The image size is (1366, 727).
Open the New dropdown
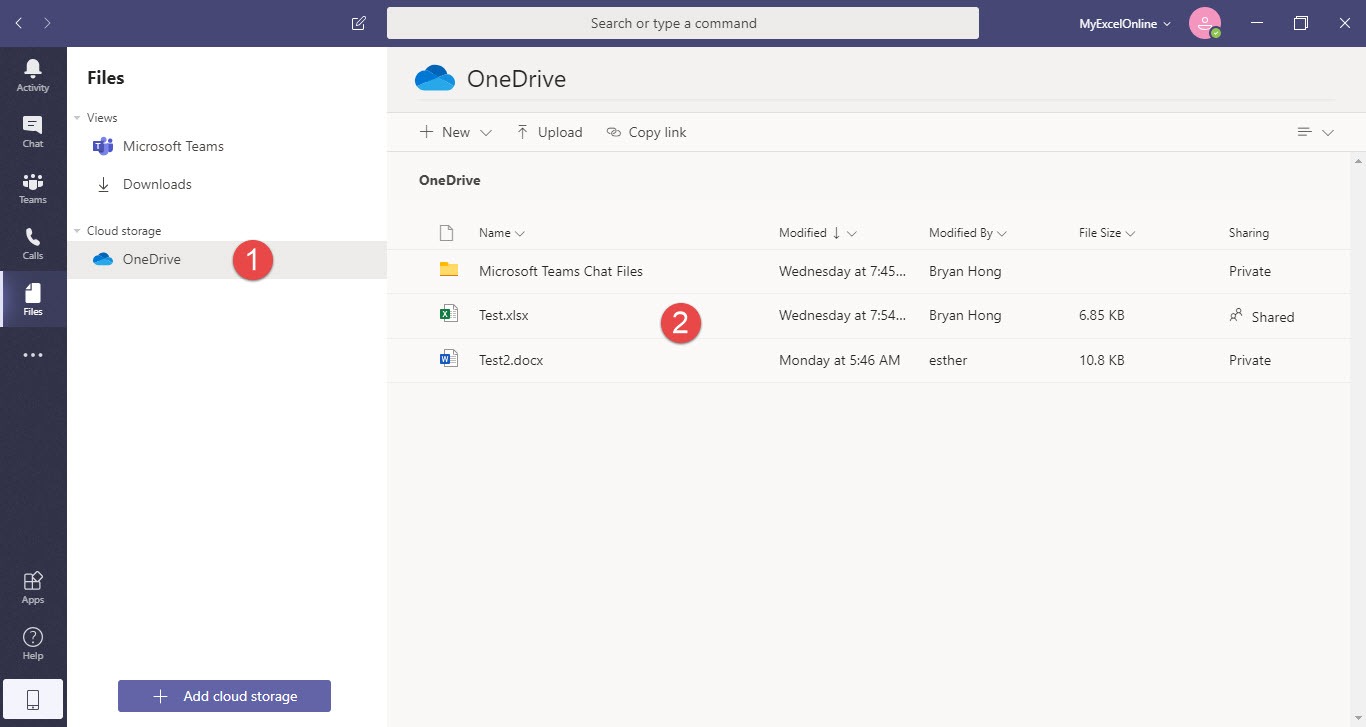[456, 132]
